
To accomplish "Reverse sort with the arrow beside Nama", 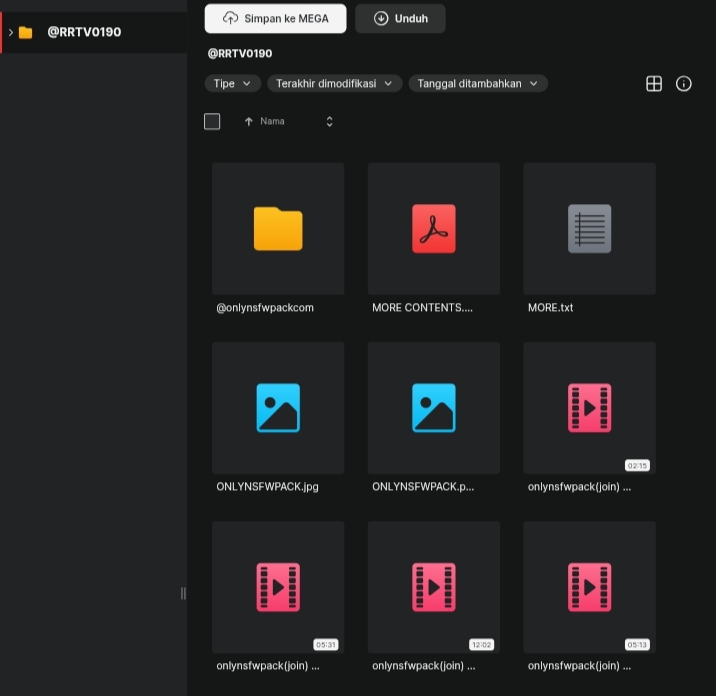I will click(x=248, y=121).
